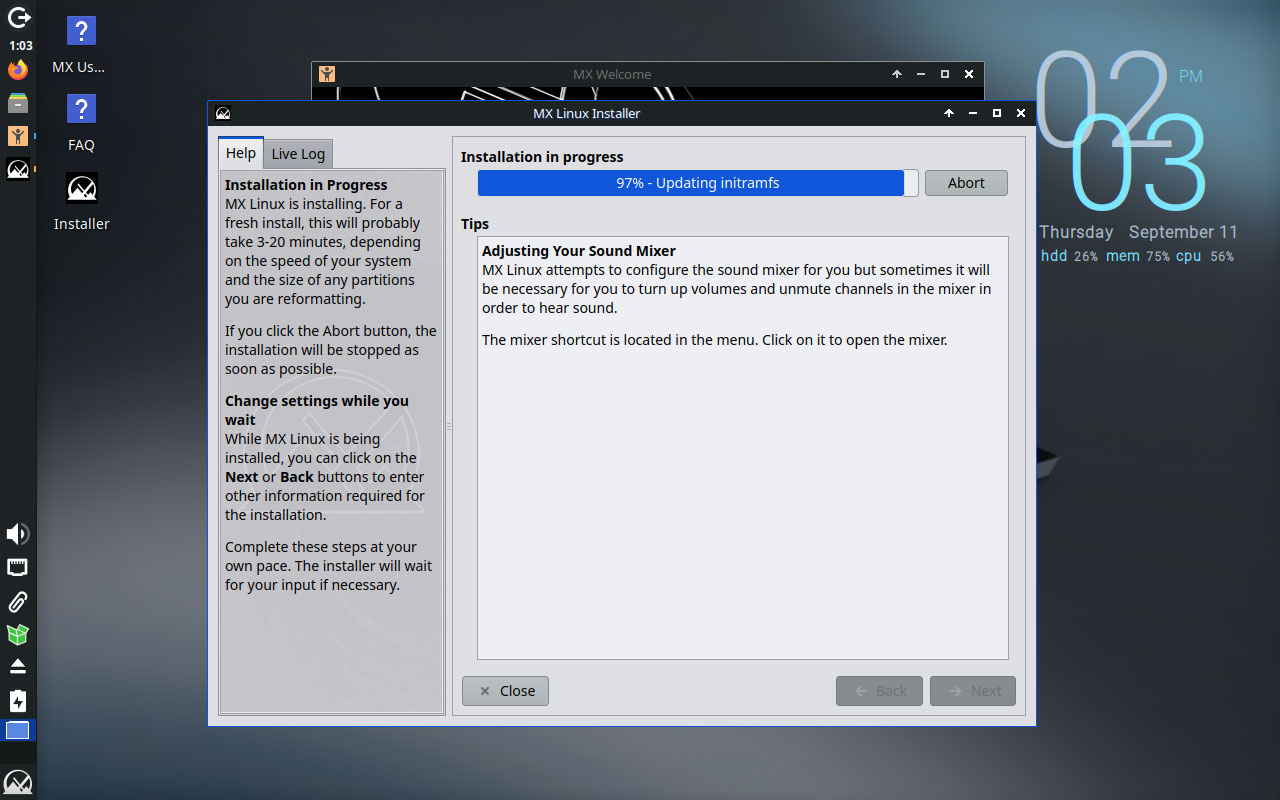
Task: Select the MX Welcome taskbar icon
Action: coord(18,136)
